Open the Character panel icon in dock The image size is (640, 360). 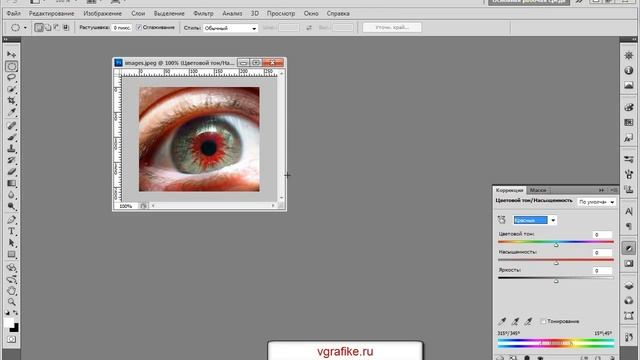click(629, 211)
